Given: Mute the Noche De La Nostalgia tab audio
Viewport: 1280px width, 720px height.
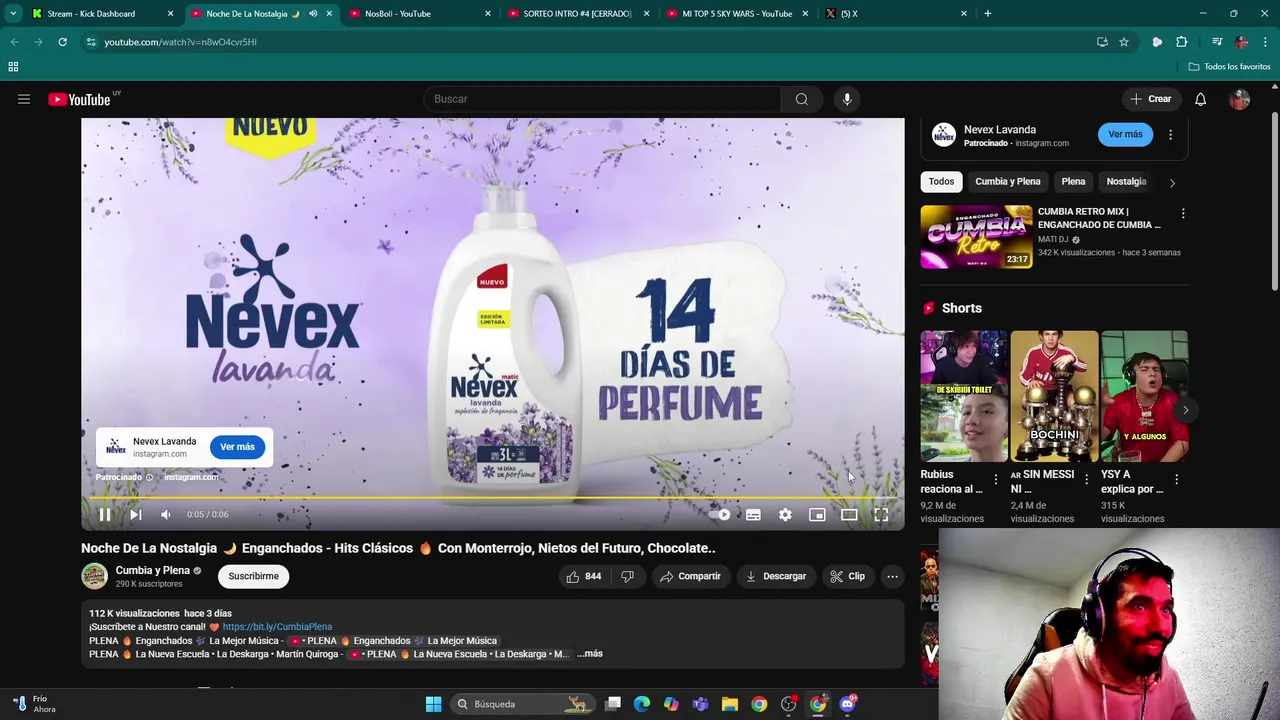Looking at the screenshot, I should 313,14.
